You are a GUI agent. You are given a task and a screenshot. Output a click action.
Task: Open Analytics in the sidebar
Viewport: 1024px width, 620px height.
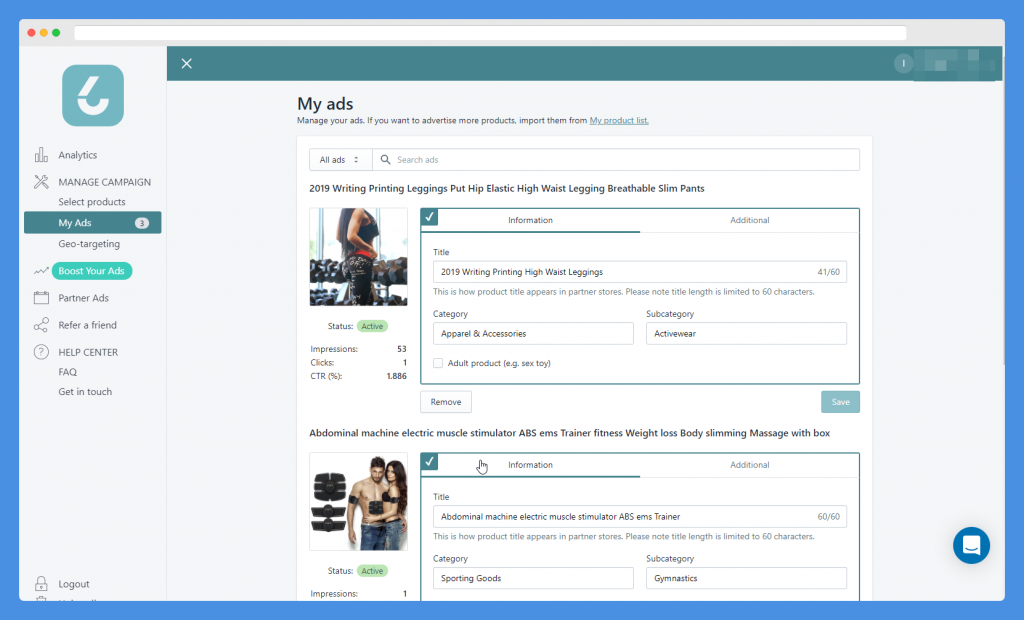coord(78,155)
